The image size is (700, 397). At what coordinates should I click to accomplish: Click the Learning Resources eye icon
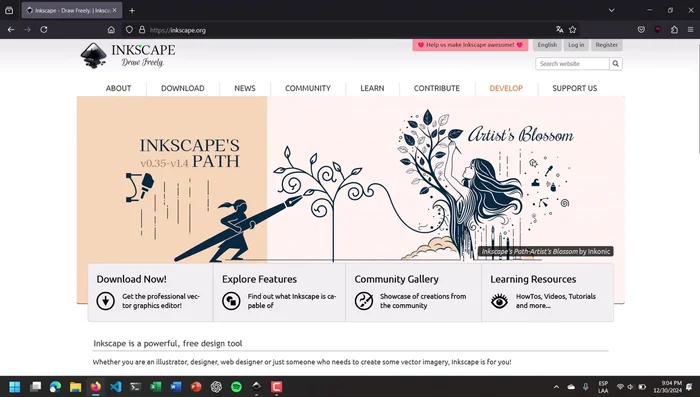point(499,301)
